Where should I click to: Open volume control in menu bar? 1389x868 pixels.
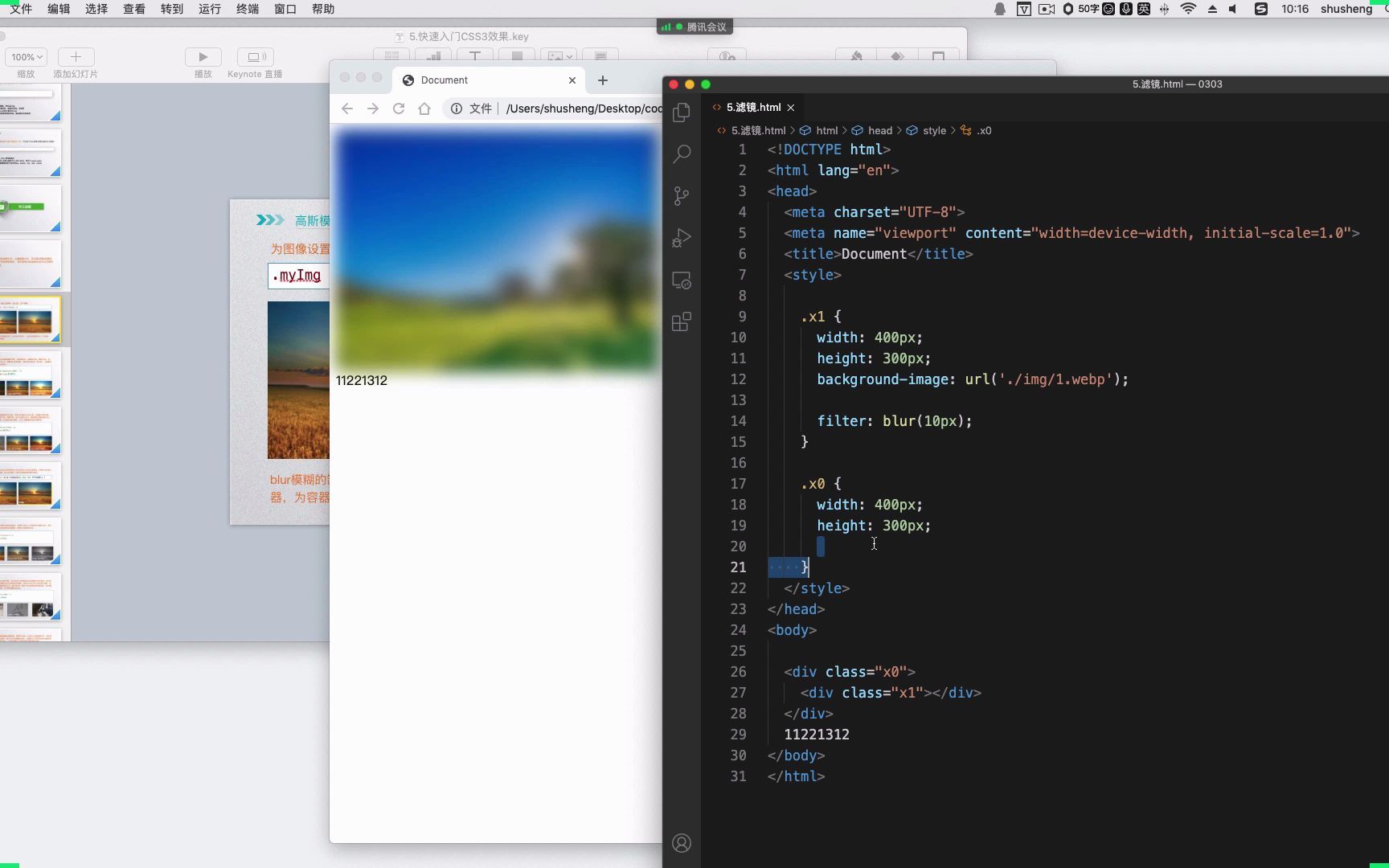(1233, 9)
